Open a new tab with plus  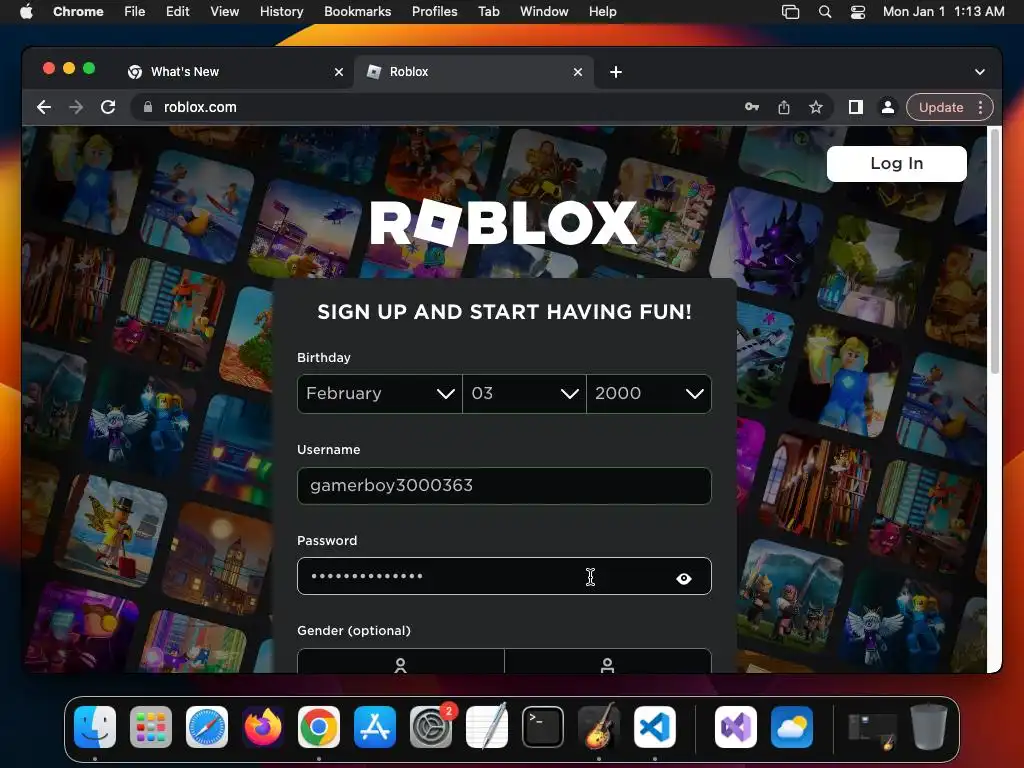[x=616, y=72]
